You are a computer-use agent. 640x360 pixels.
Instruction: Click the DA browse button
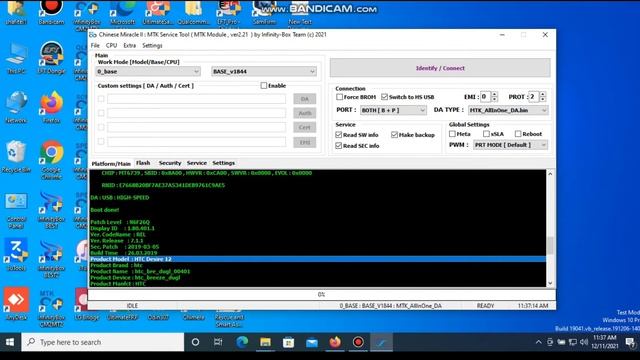(x=304, y=99)
